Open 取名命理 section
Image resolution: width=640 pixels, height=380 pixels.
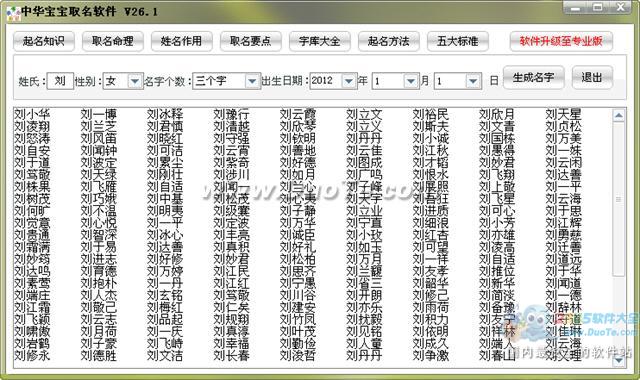point(113,41)
